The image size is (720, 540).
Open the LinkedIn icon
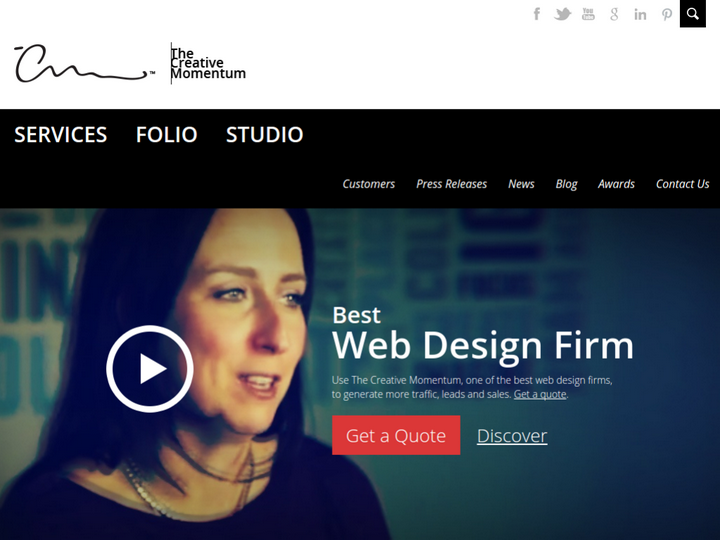[640, 15]
